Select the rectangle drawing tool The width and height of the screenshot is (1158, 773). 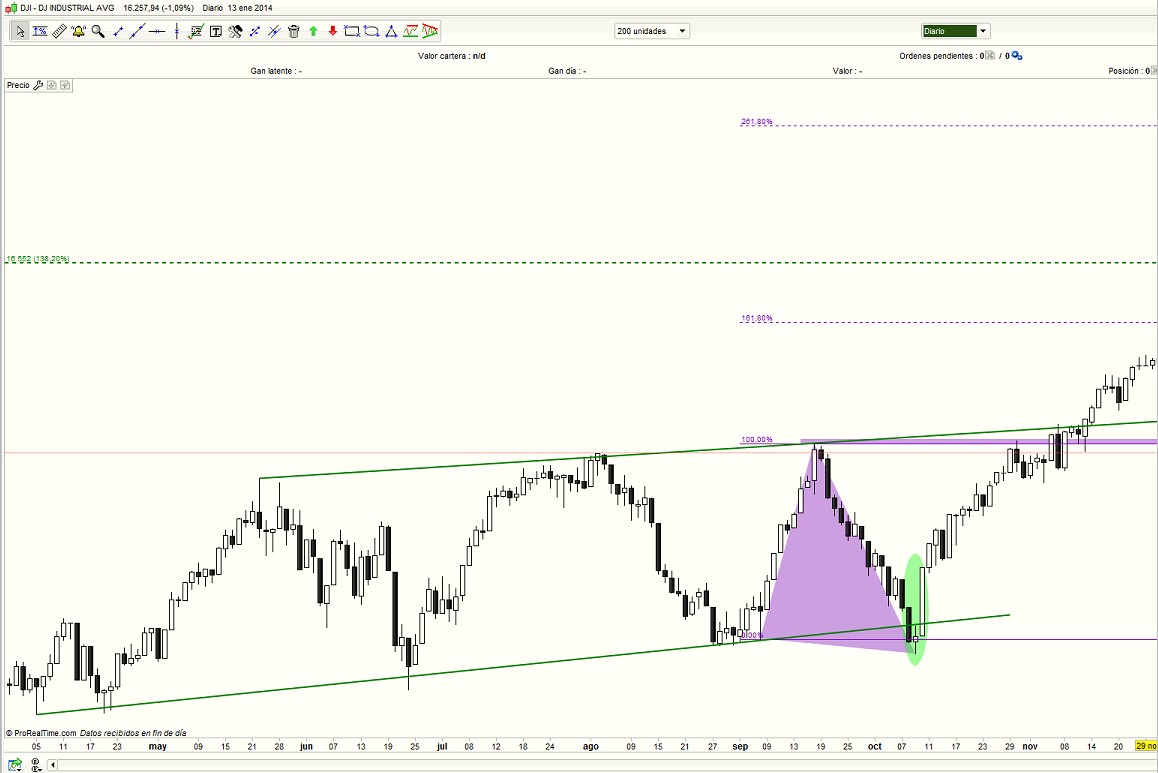(352, 31)
